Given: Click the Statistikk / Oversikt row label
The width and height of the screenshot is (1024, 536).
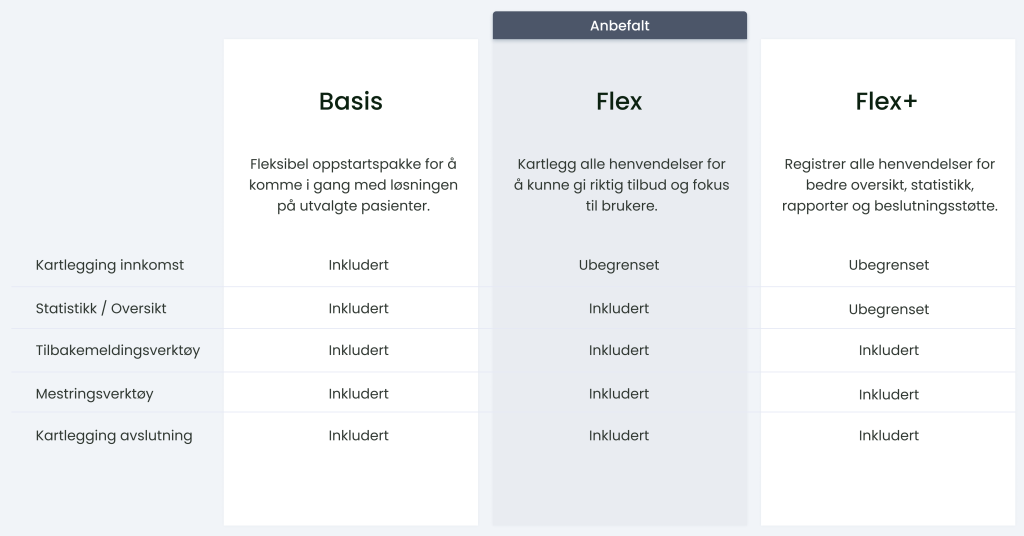Looking at the screenshot, I should click(x=101, y=308).
